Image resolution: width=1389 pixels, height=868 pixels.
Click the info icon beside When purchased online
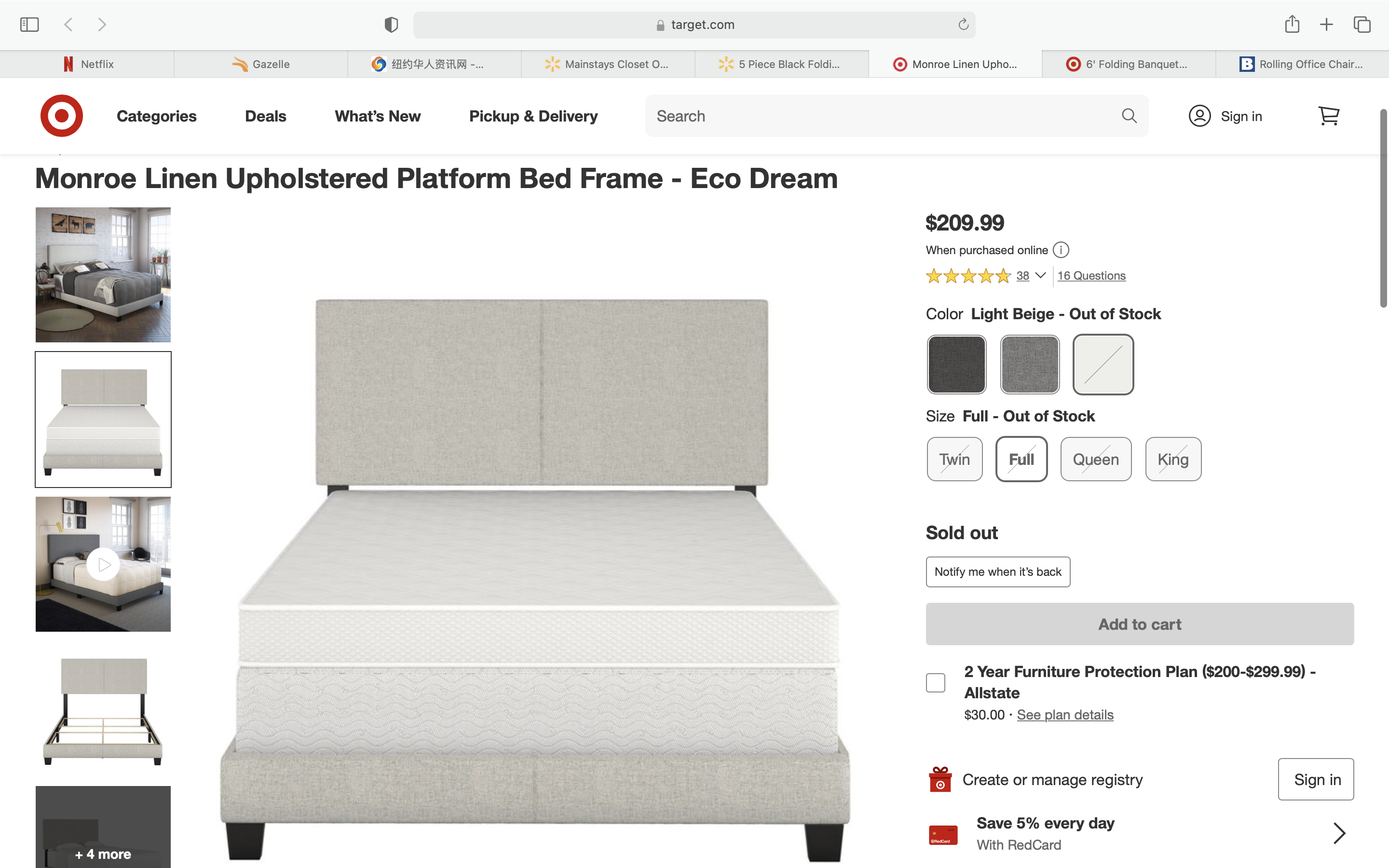pos(1061,250)
